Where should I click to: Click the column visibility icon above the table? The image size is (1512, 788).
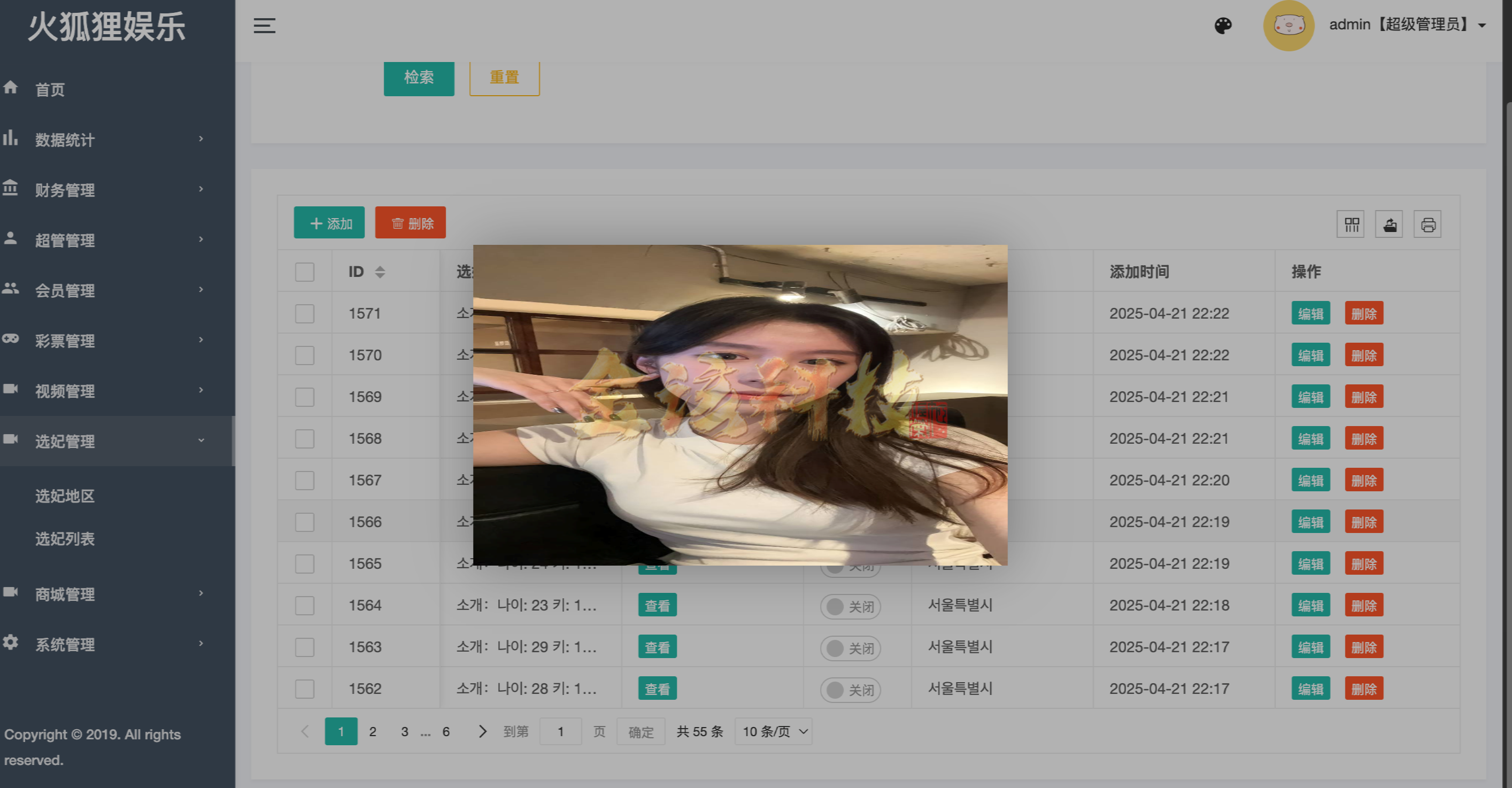pos(1351,223)
